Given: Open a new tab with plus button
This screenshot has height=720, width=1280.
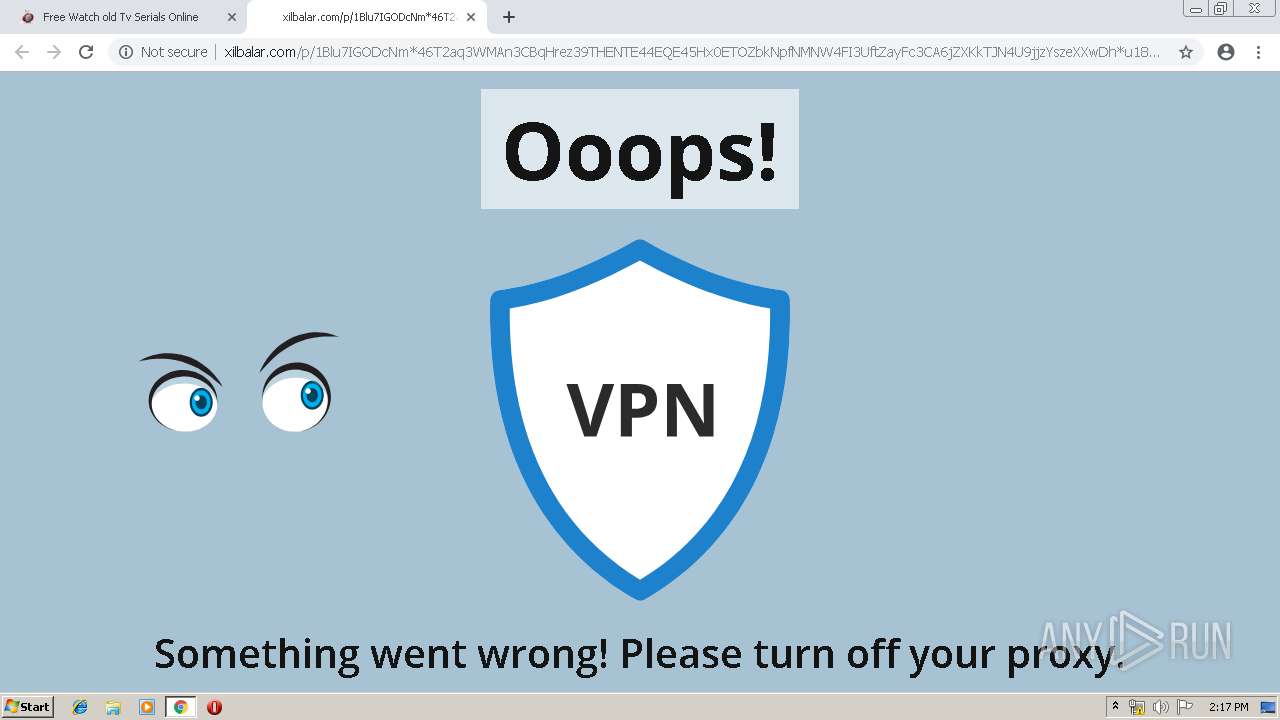Looking at the screenshot, I should 509,17.
